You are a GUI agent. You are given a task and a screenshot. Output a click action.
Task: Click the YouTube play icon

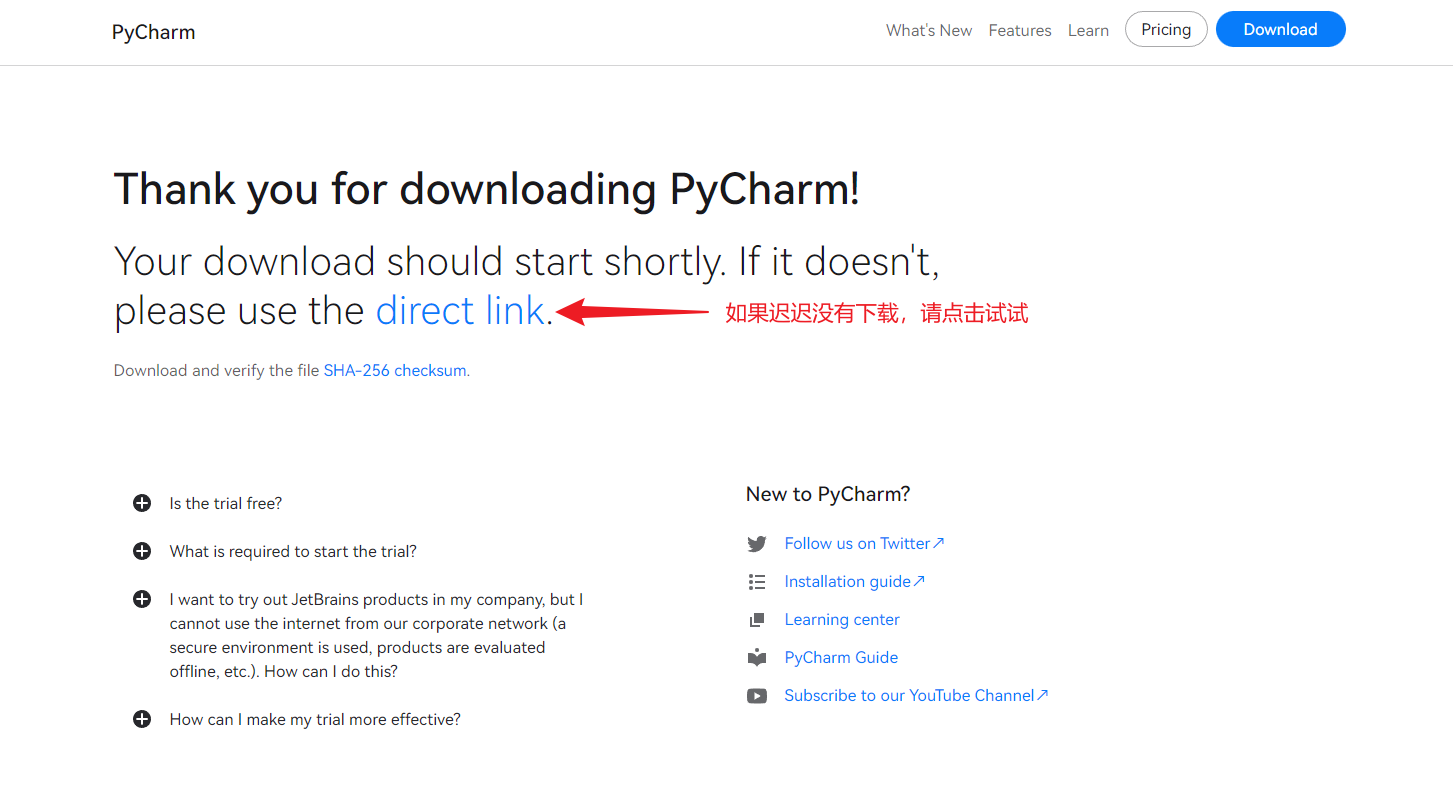pos(757,696)
